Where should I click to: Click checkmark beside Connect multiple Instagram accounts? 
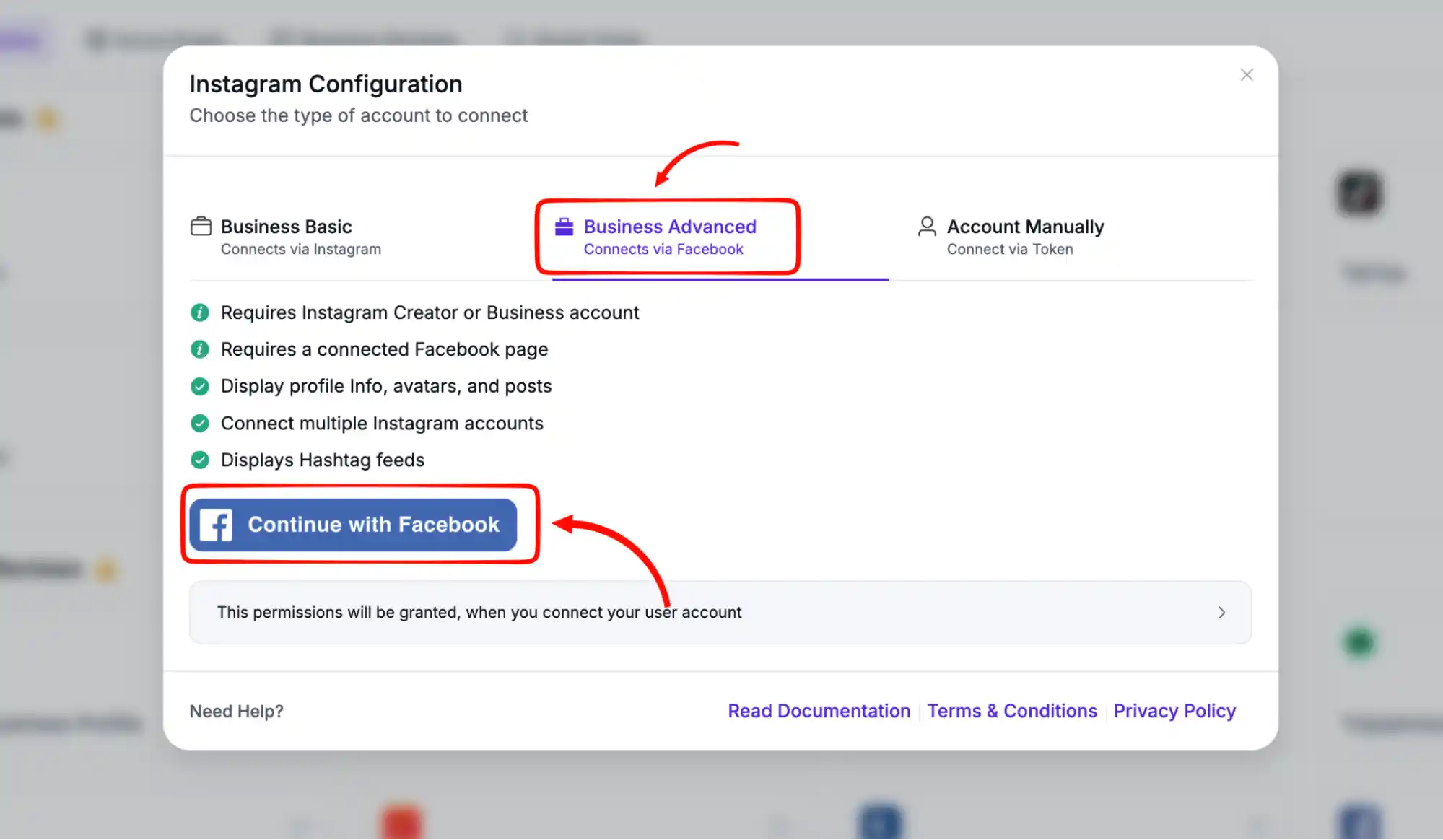200,424
